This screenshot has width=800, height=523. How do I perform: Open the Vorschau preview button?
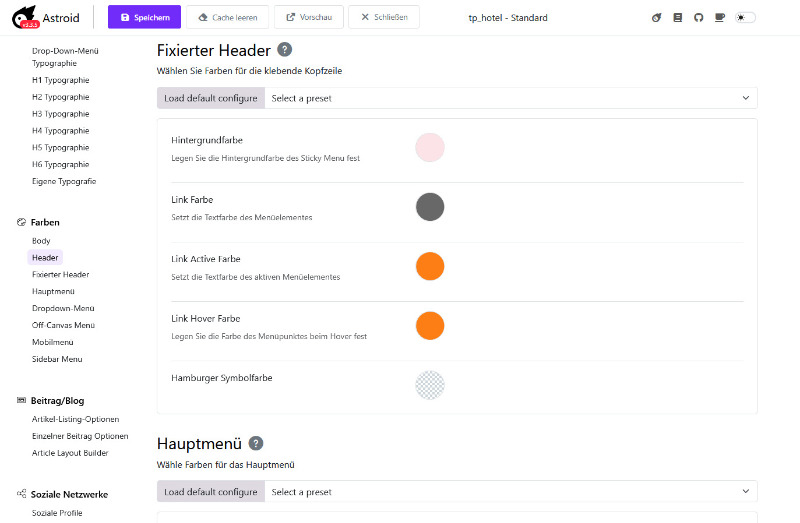tap(310, 18)
